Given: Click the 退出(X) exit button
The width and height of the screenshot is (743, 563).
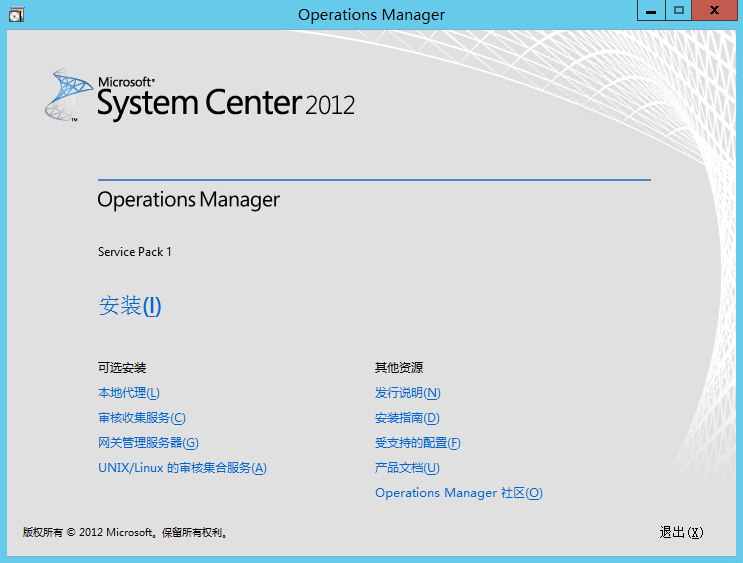Looking at the screenshot, I should 681,532.
